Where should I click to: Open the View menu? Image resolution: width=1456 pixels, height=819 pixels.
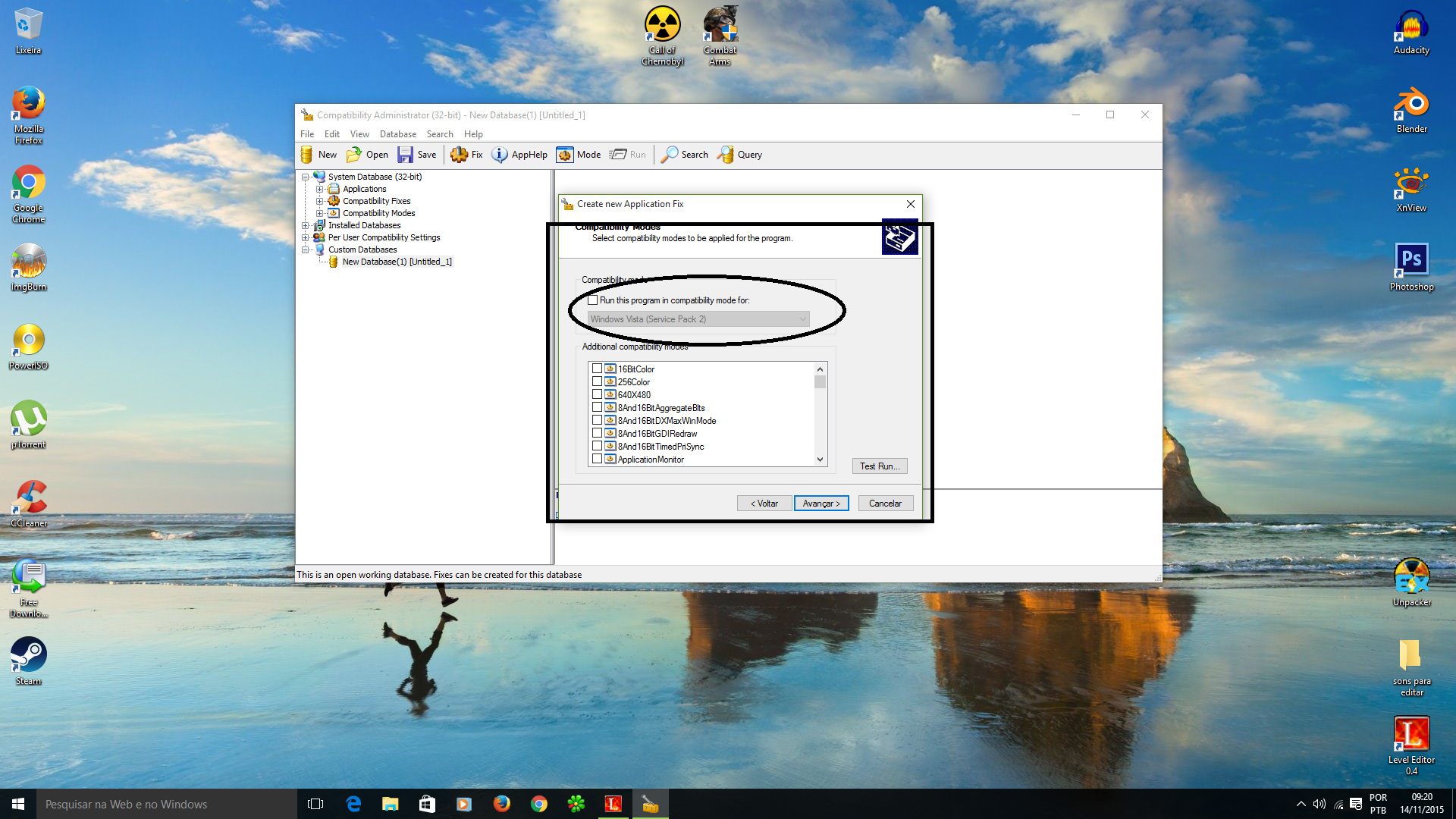pos(359,134)
